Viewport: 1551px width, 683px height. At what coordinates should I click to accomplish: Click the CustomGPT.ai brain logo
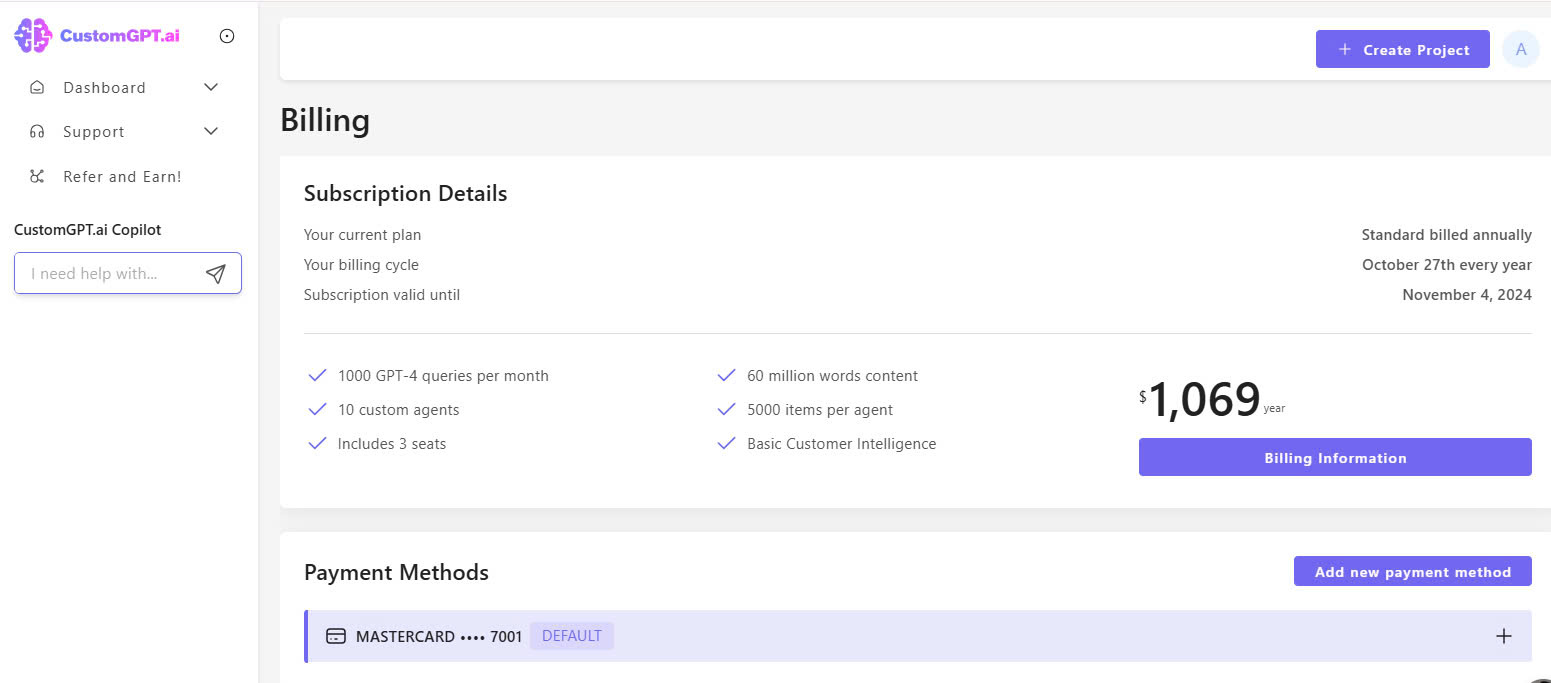pyautogui.click(x=33, y=36)
